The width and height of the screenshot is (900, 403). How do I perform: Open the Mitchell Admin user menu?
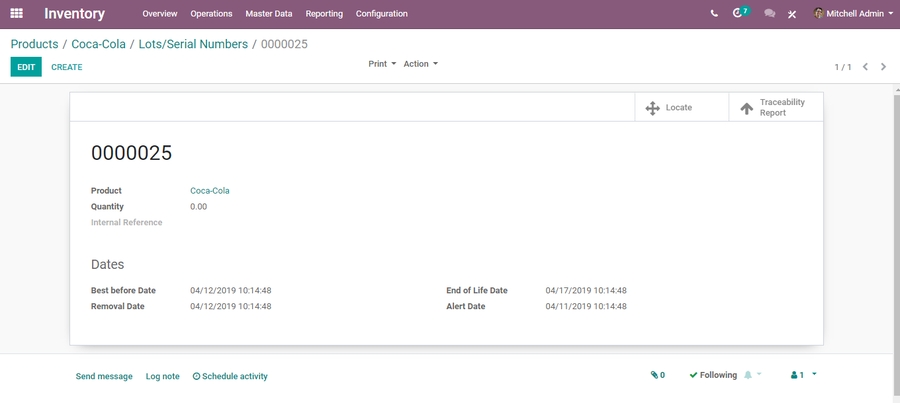853,14
